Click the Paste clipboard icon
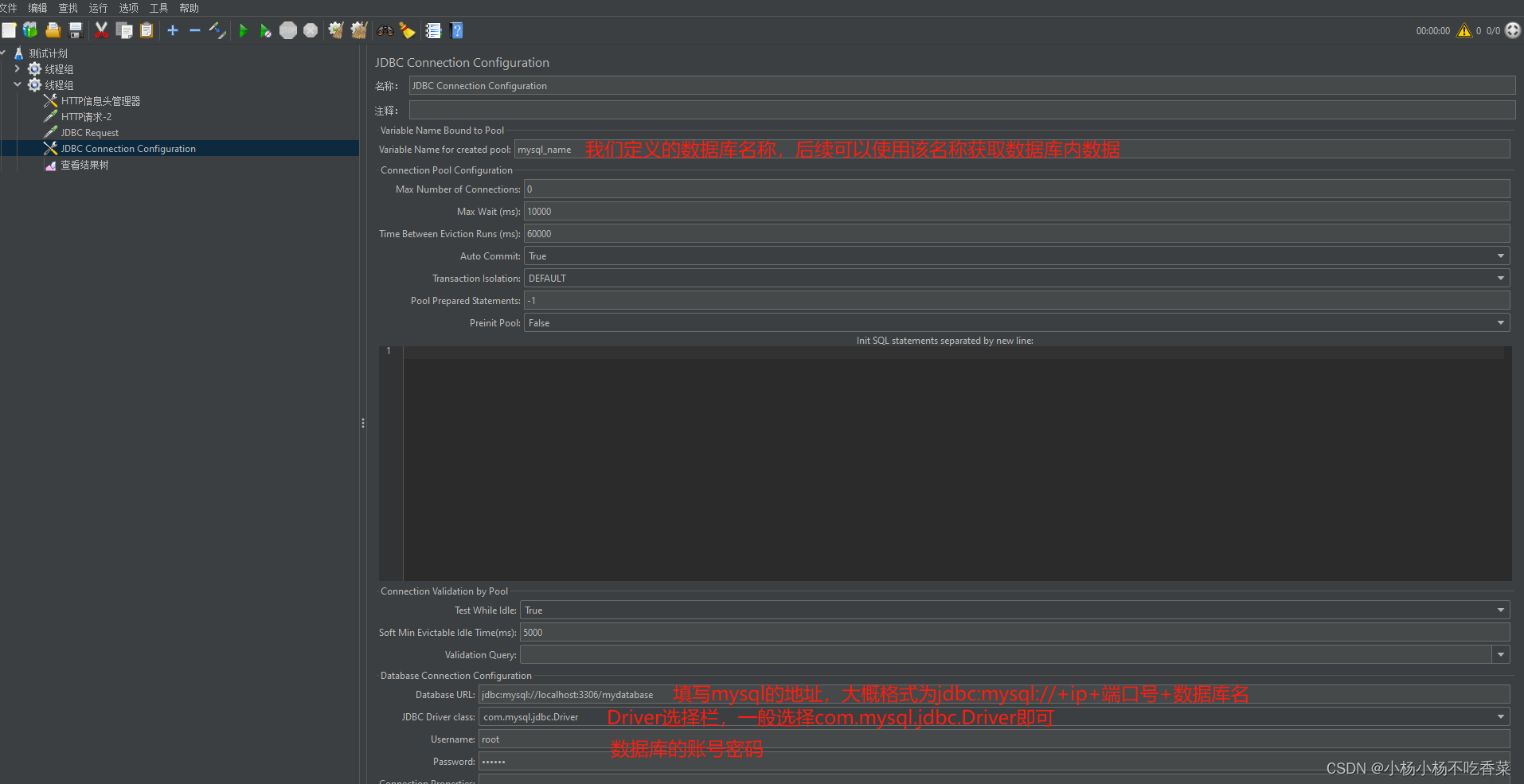 pyautogui.click(x=147, y=30)
